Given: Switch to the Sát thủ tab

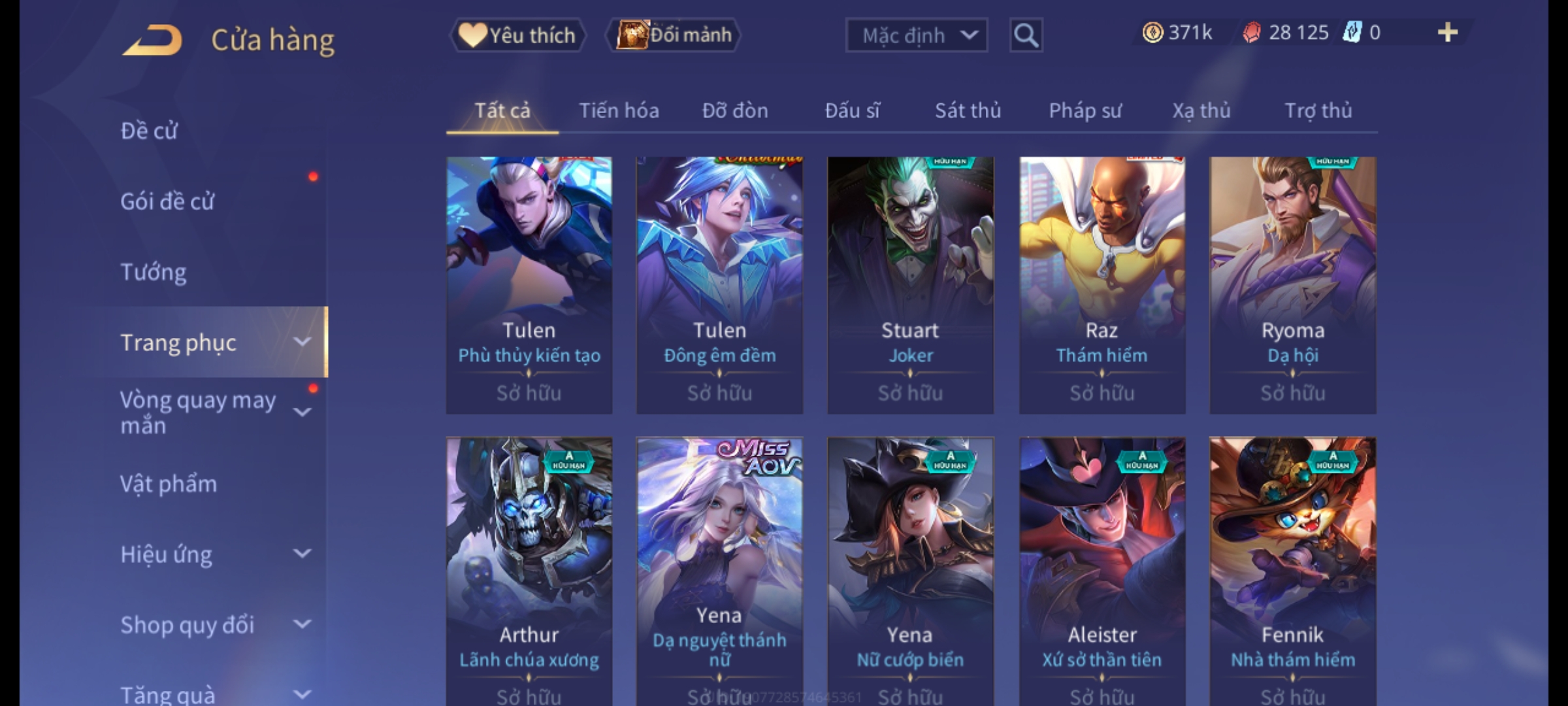Looking at the screenshot, I should click(x=968, y=110).
